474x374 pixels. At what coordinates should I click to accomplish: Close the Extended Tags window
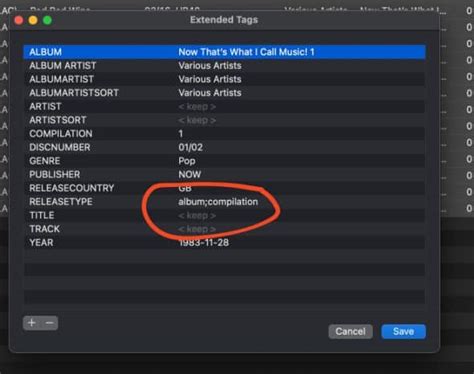click(19, 20)
